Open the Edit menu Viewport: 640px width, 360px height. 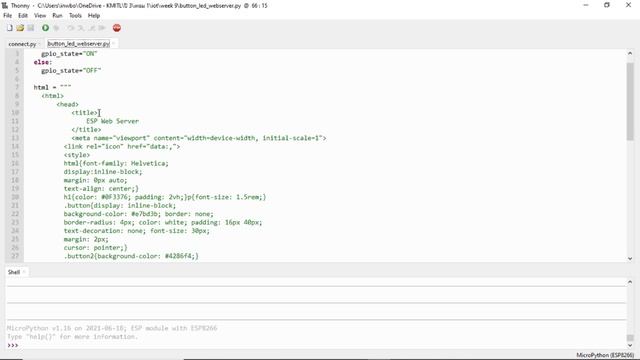23,16
